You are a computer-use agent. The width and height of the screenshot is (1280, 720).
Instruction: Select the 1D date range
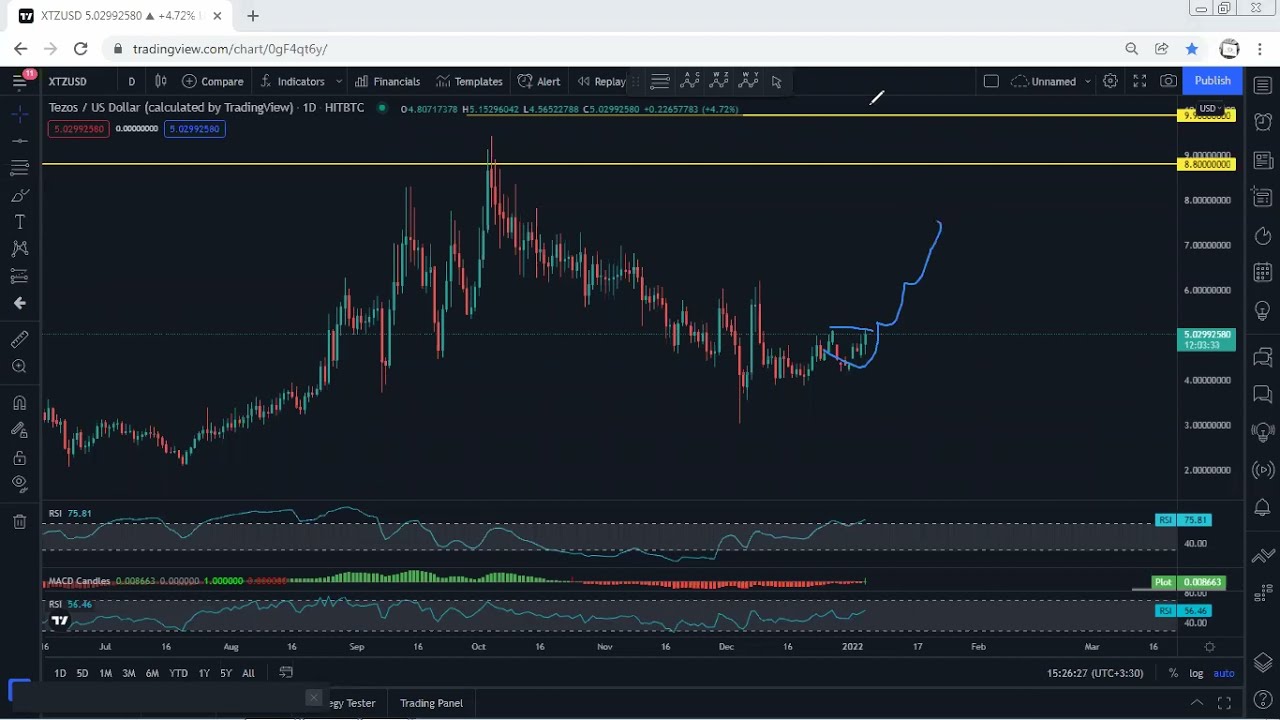60,673
